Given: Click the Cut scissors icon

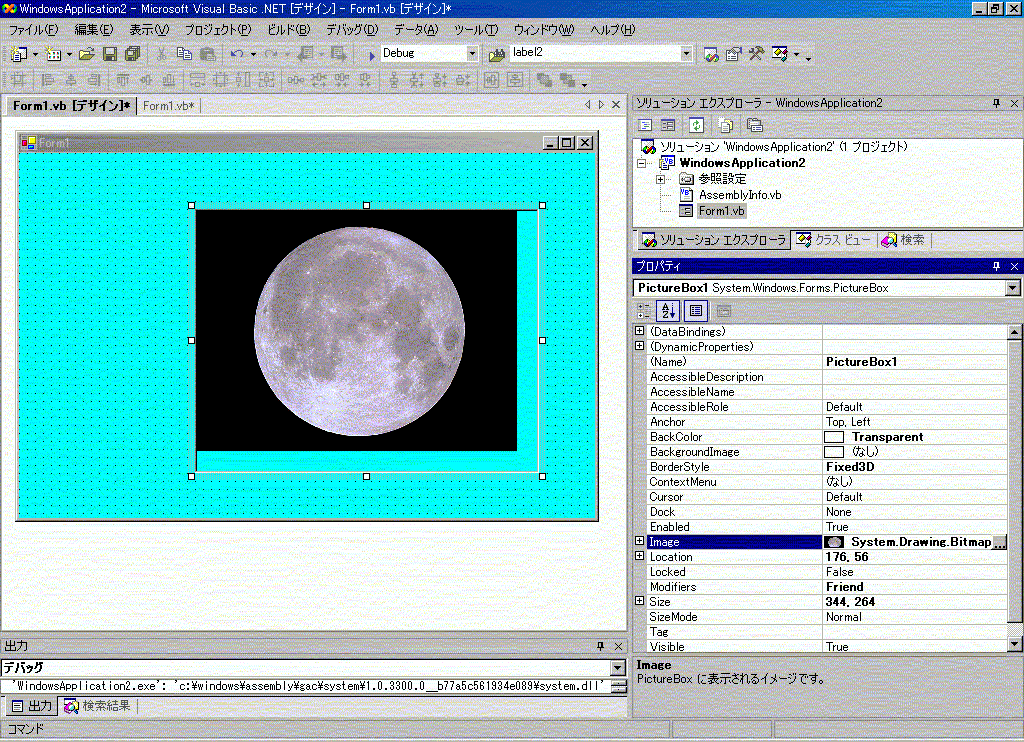Looking at the screenshot, I should click(x=161, y=54).
